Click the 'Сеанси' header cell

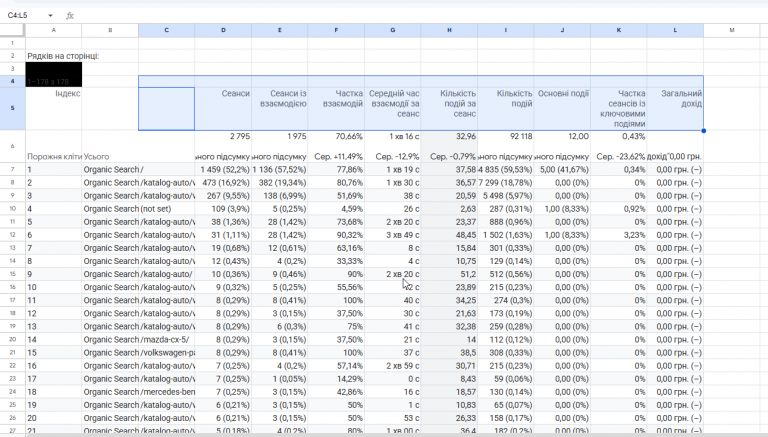[x=223, y=108]
